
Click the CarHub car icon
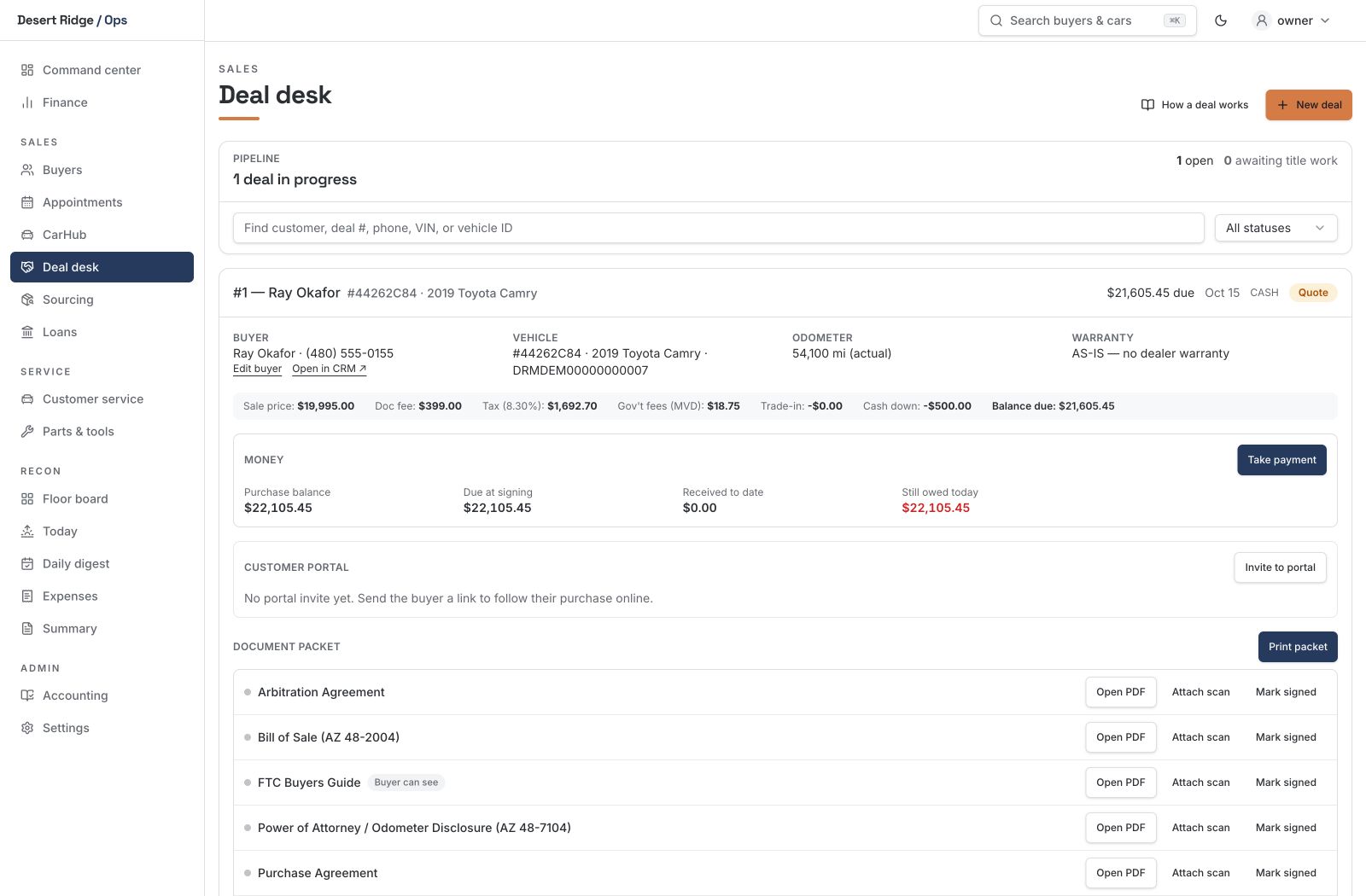[27, 235]
